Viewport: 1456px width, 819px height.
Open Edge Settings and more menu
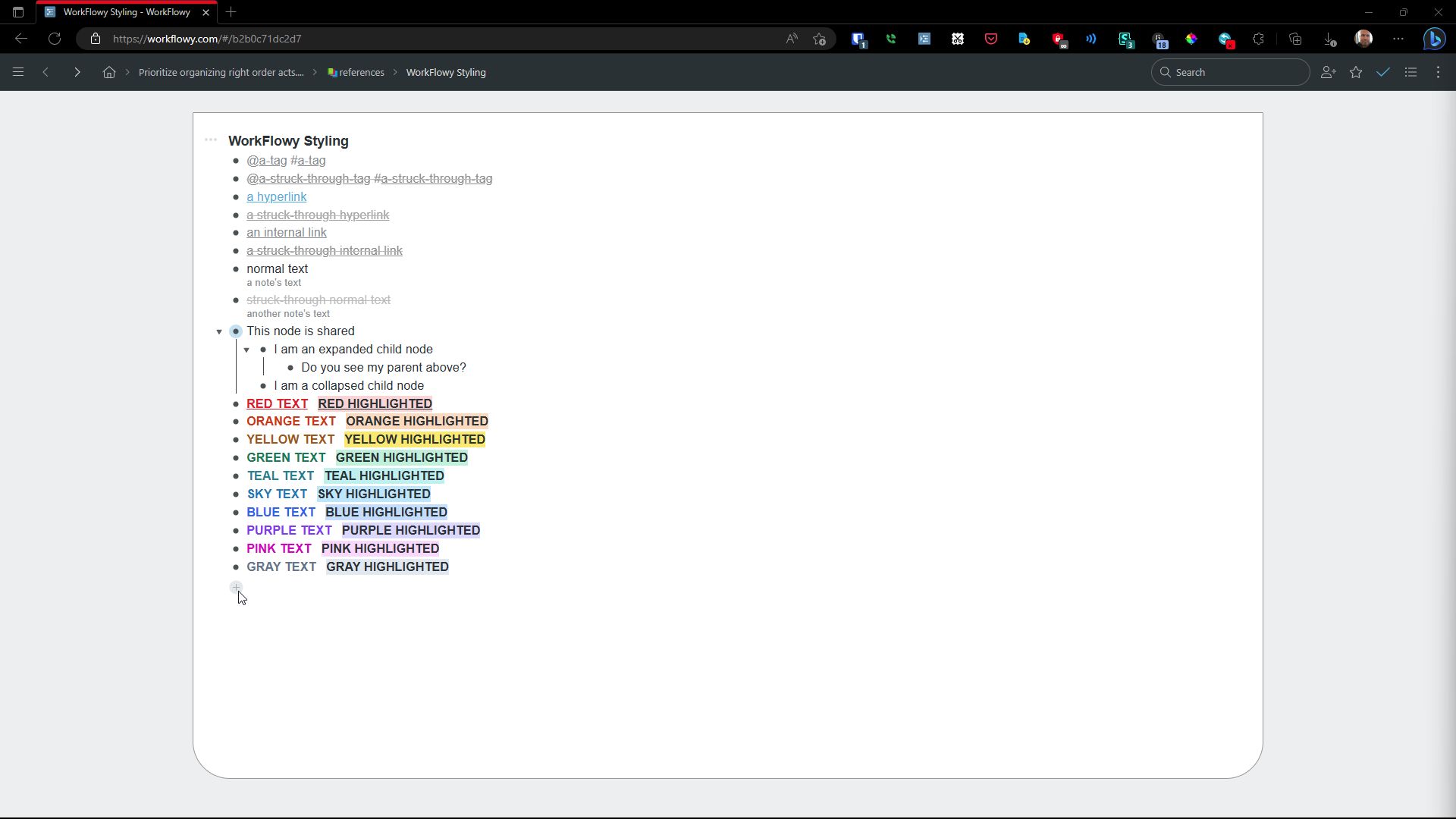click(x=1398, y=39)
